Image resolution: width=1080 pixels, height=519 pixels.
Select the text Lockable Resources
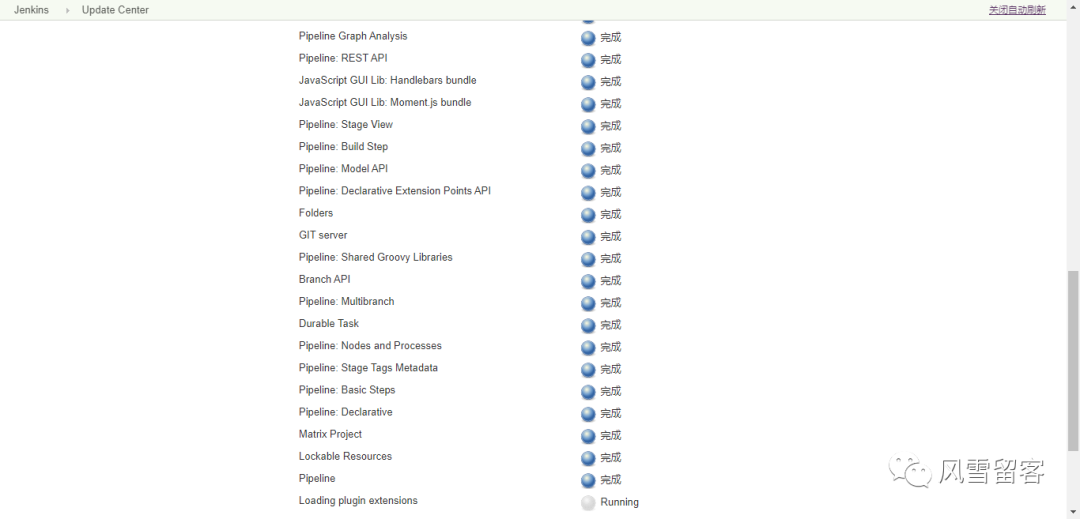[x=343, y=456]
